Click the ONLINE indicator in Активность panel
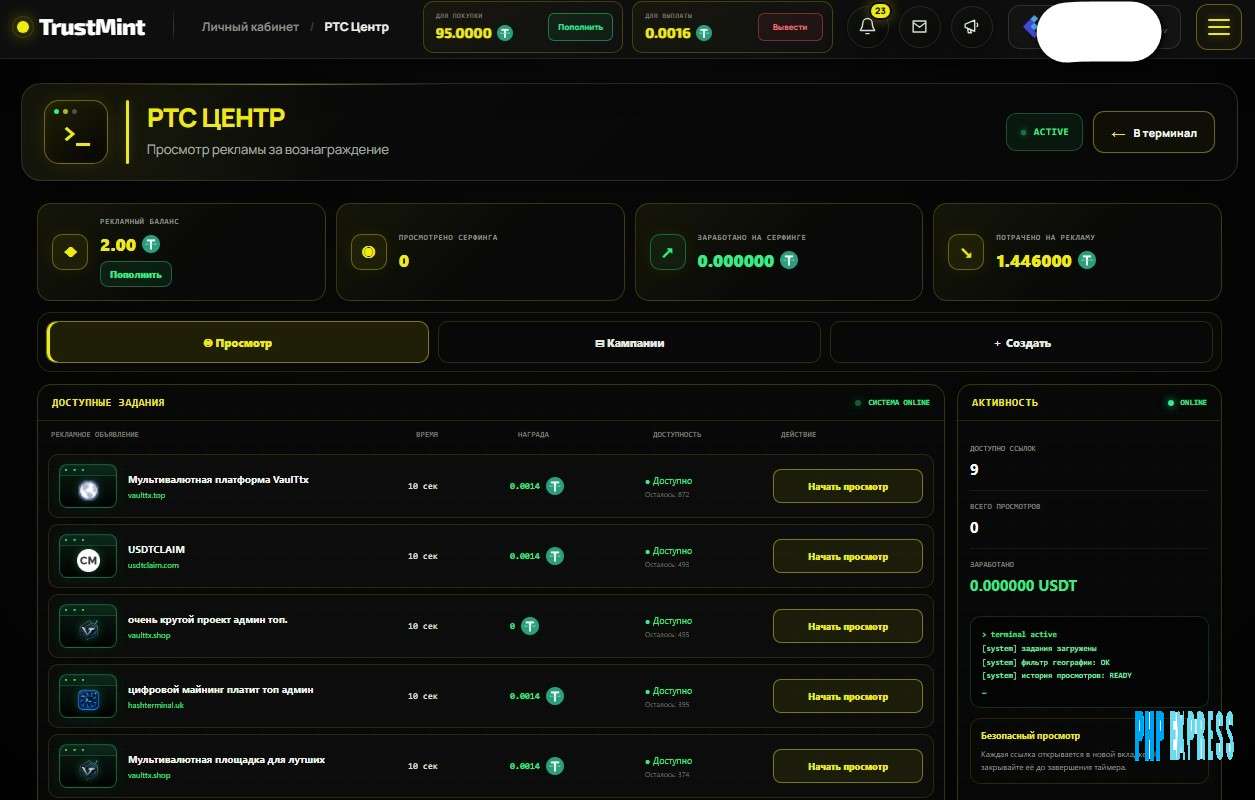The width and height of the screenshot is (1255, 800). pos(1187,402)
